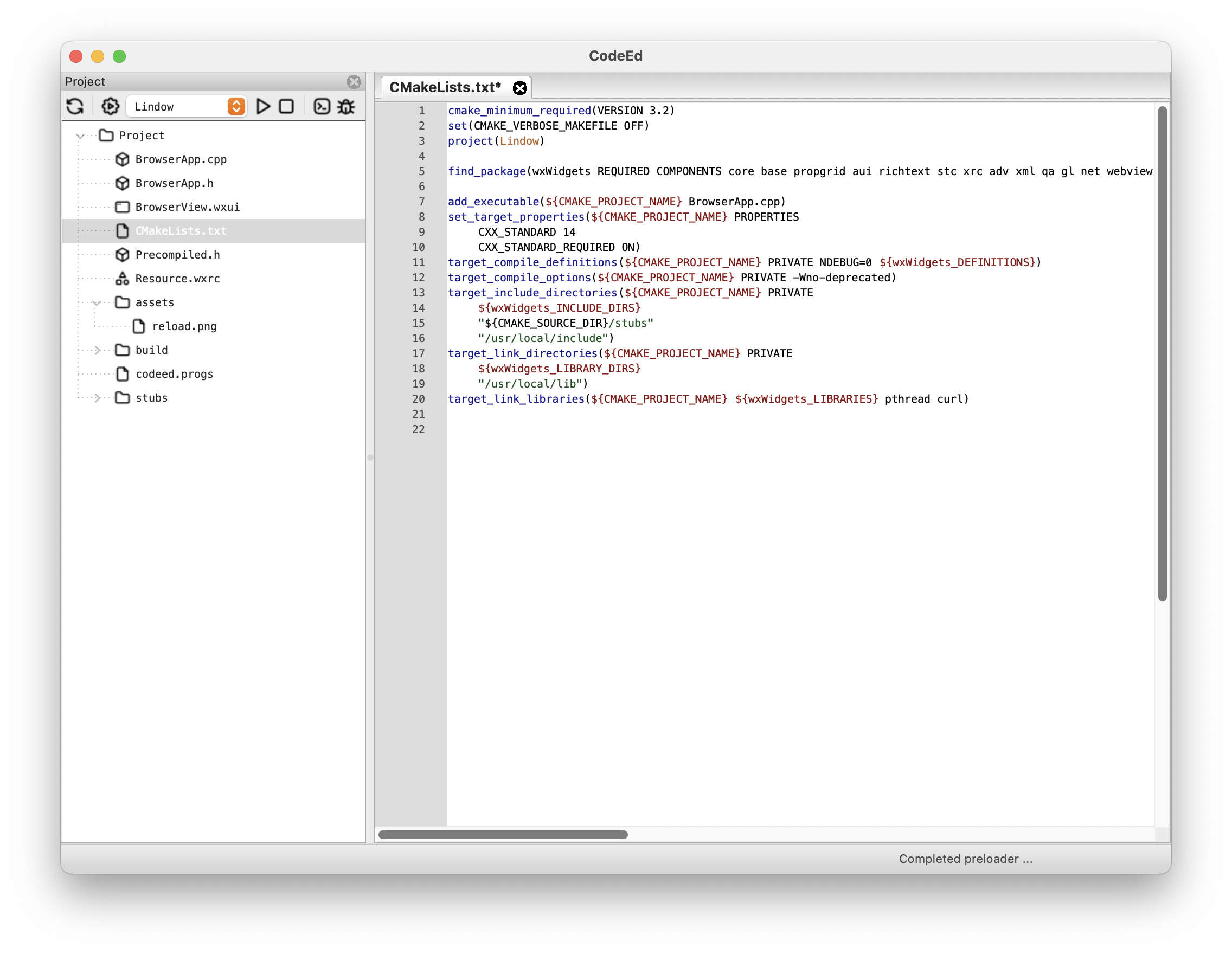
Task: Click the Precompiled.h cube icon
Action: pos(123,255)
